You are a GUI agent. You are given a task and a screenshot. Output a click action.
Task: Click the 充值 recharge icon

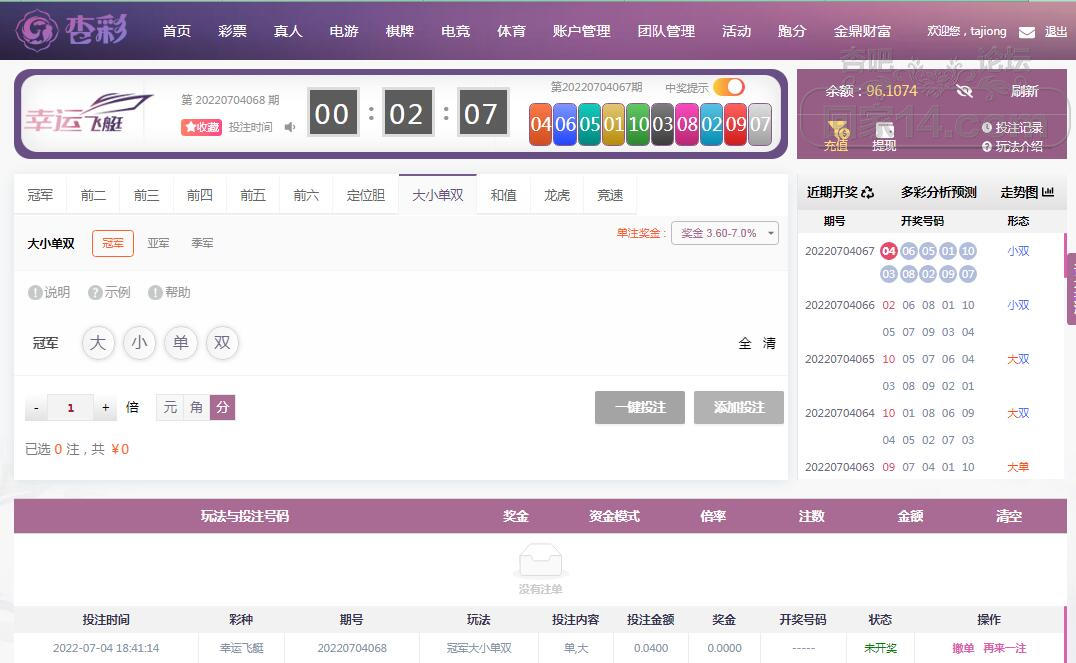click(837, 135)
